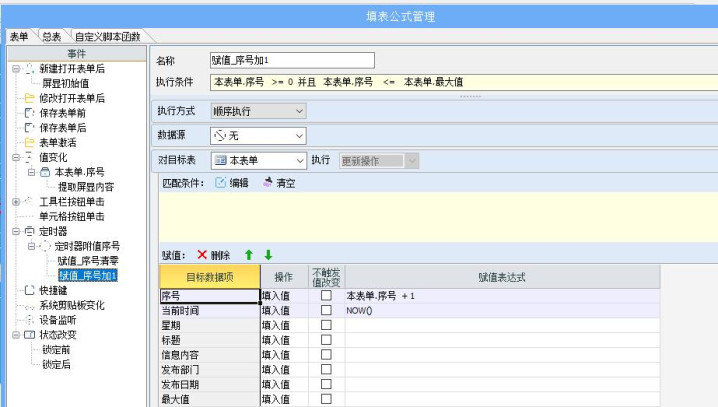This screenshot has width=718, height=407.
Task: Select the 定时器 timer icon in tree
Action: click(29, 231)
